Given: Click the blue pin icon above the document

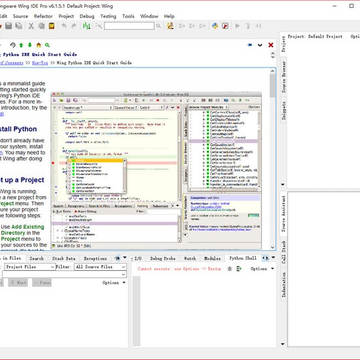Looking at the screenshot, I should click(250, 45).
